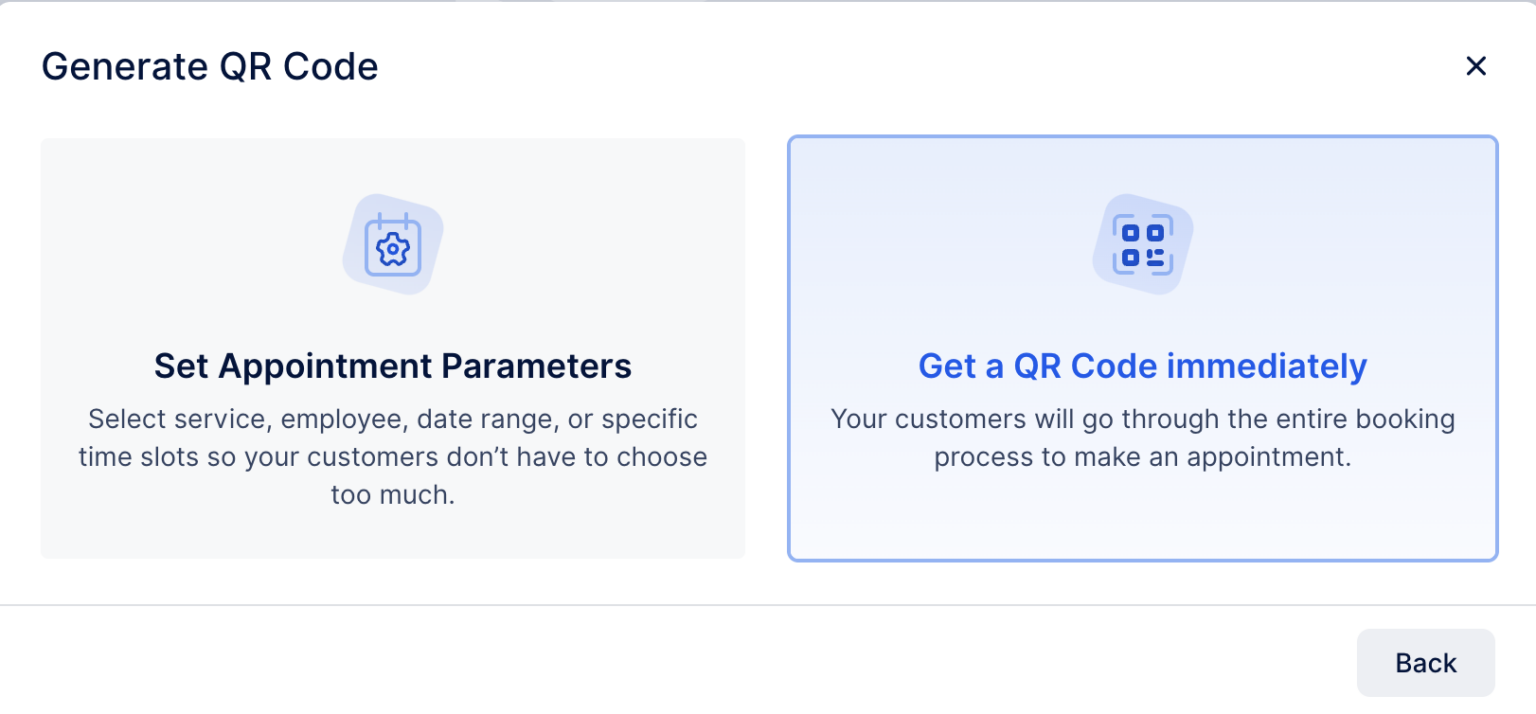Screen dimensions: 1536x714
Task: Click the close icon in the top right corner
Action: pyautogui.click(x=1476, y=66)
